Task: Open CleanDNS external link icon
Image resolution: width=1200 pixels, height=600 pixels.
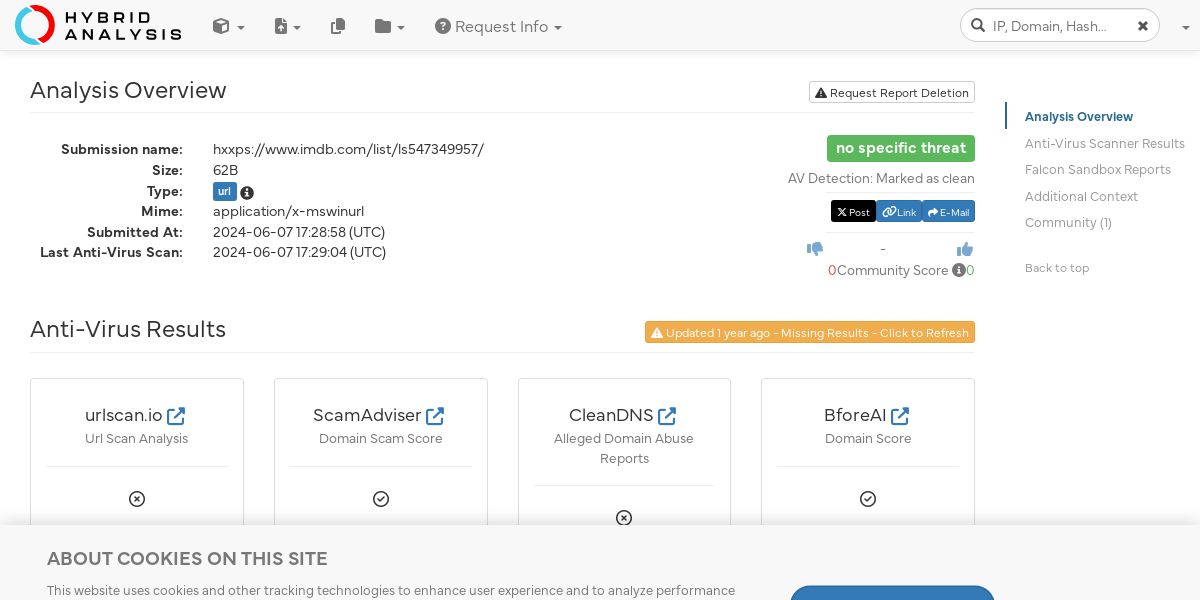Action: [667, 415]
